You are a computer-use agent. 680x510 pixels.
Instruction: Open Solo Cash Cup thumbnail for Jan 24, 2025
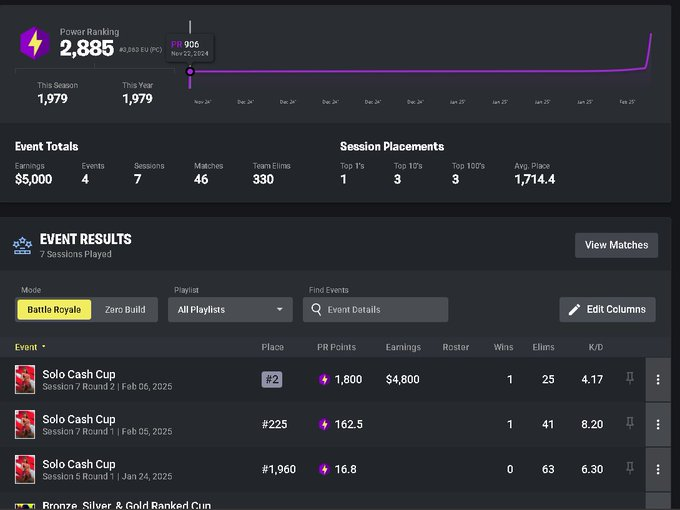25,469
